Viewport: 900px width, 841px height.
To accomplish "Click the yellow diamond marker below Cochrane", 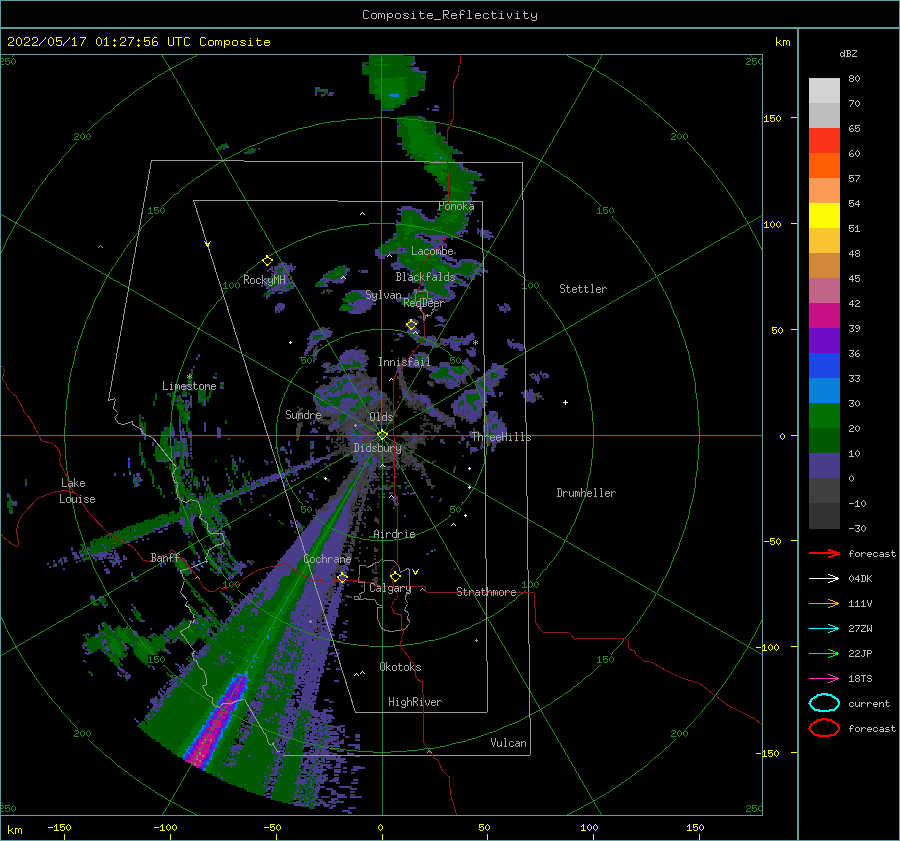I will point(342,577).
